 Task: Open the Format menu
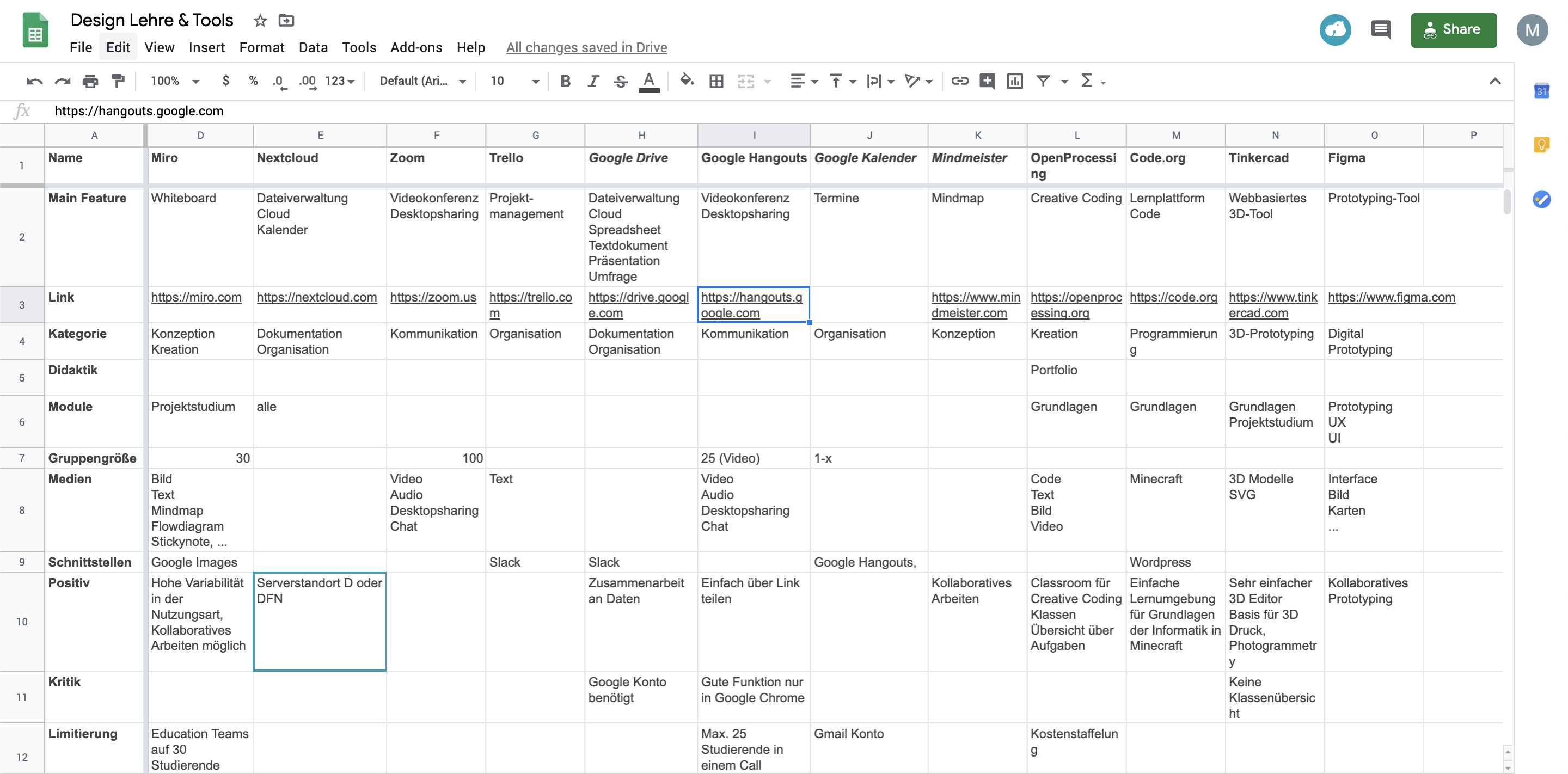tap(261, 47)
